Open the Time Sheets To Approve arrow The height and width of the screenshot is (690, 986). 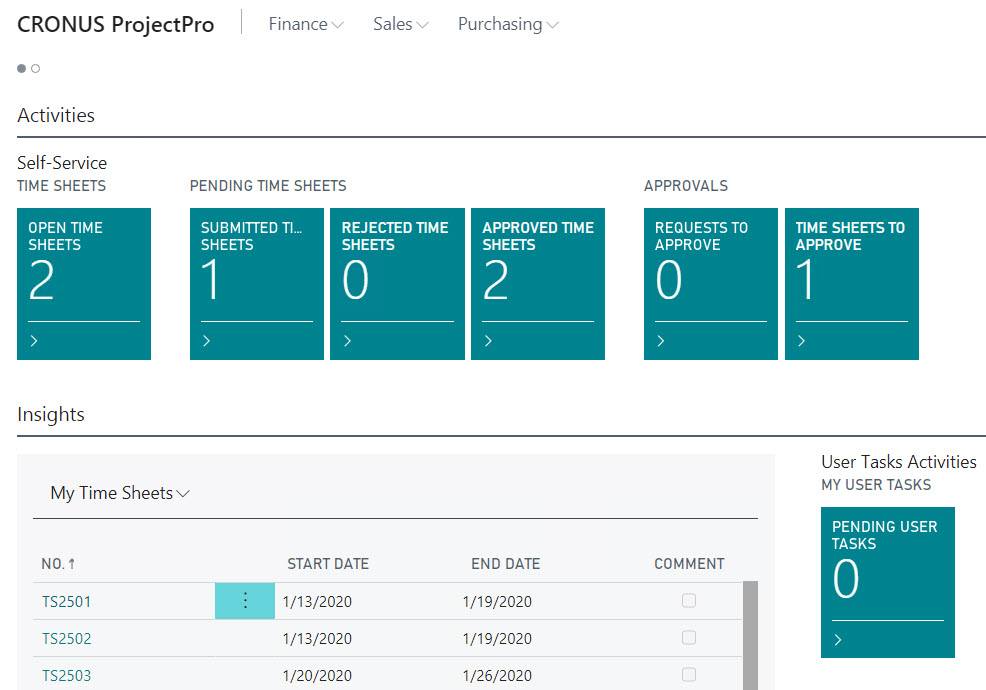[x=801, y=340]
